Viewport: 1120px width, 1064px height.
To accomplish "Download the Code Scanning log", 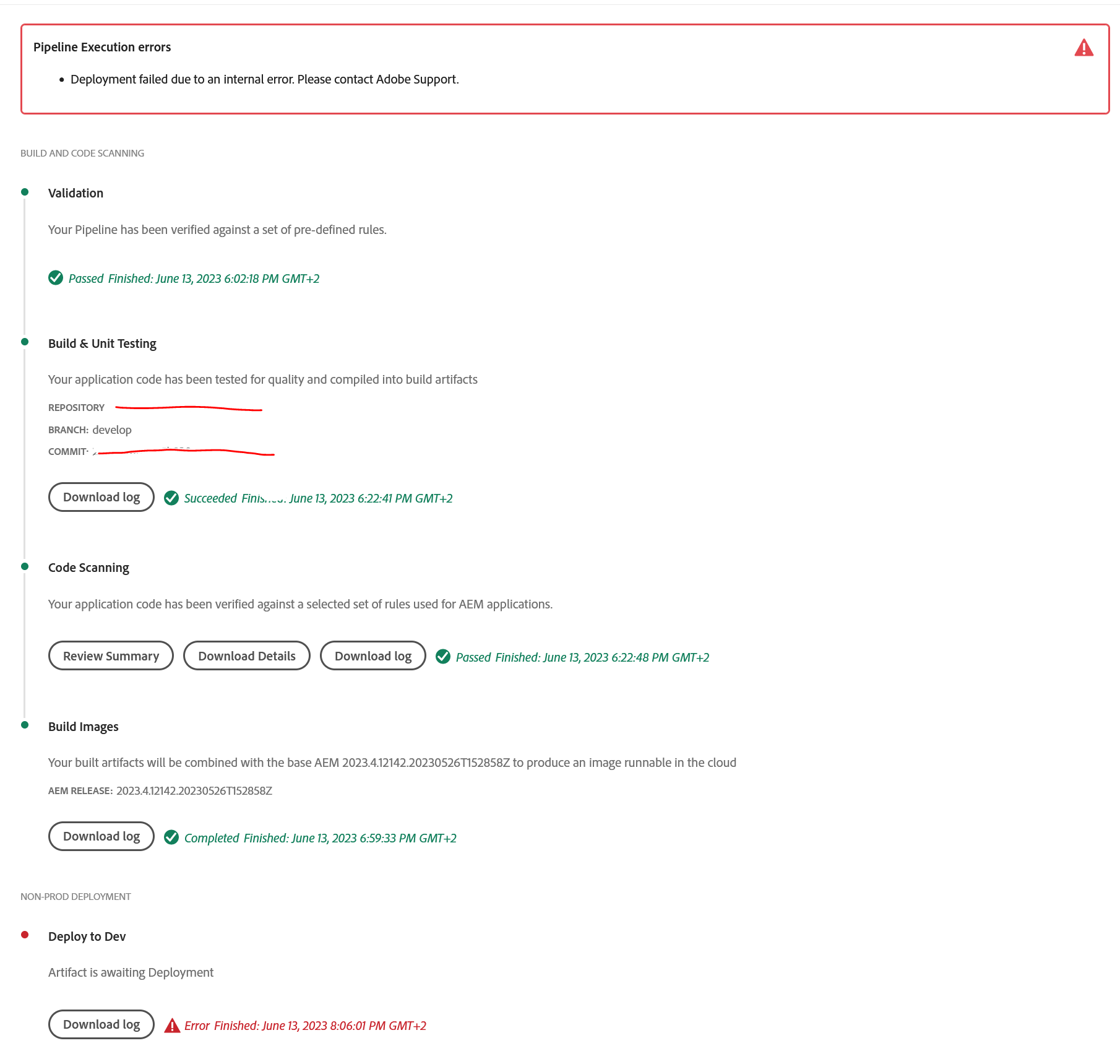I will [372, 655].
